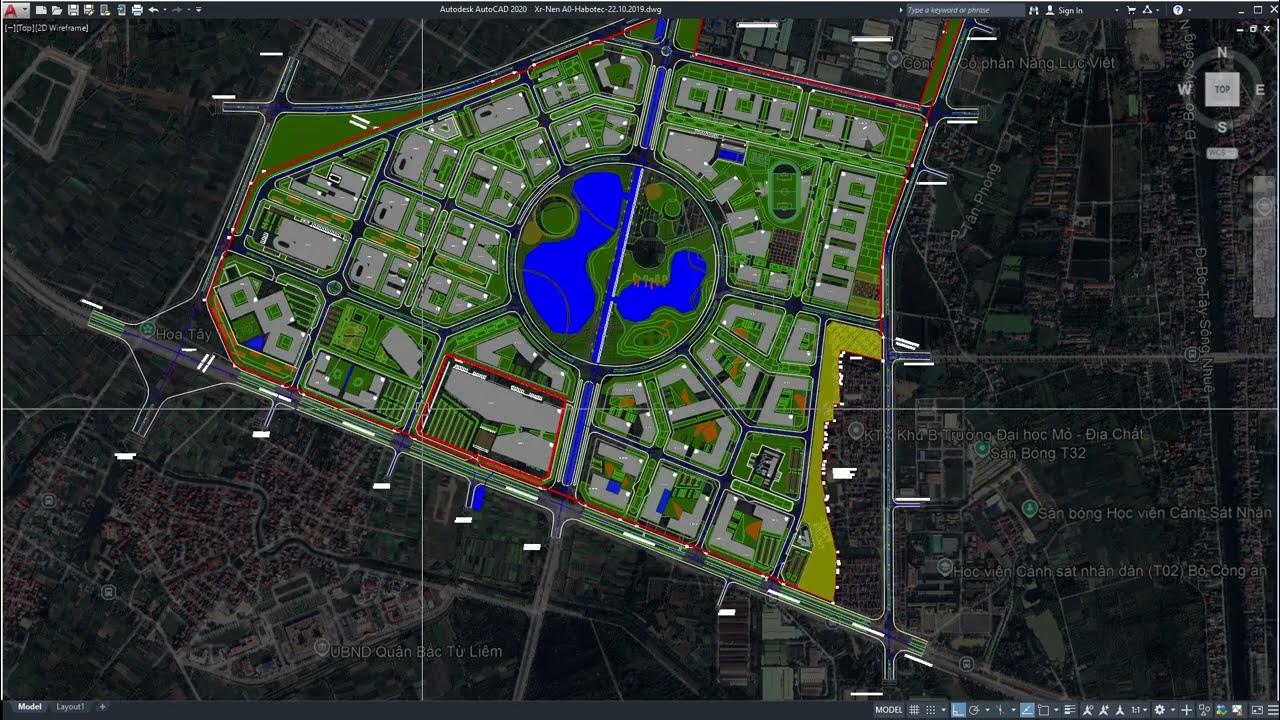Switch to the Layout1 tab

tap(70, 707)
